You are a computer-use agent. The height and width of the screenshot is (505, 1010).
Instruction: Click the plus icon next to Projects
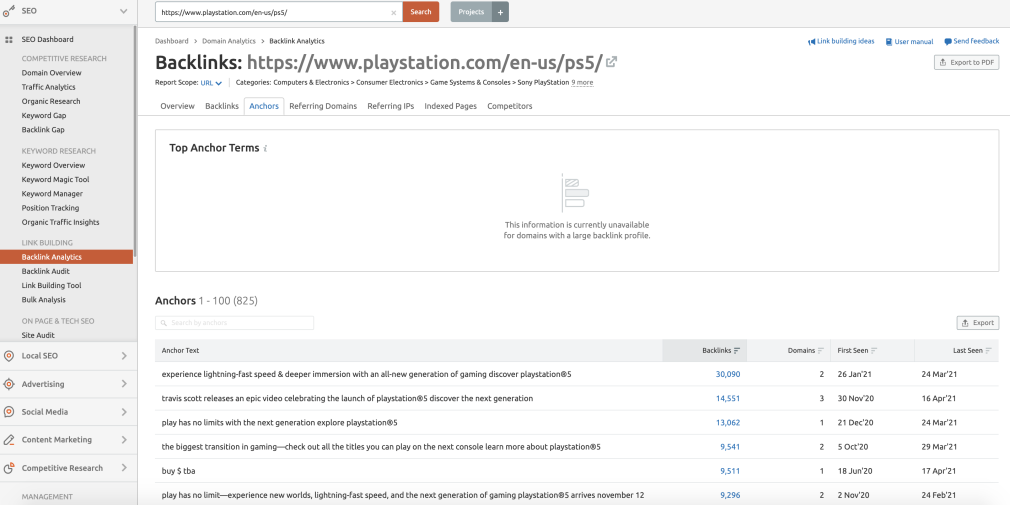500,12
